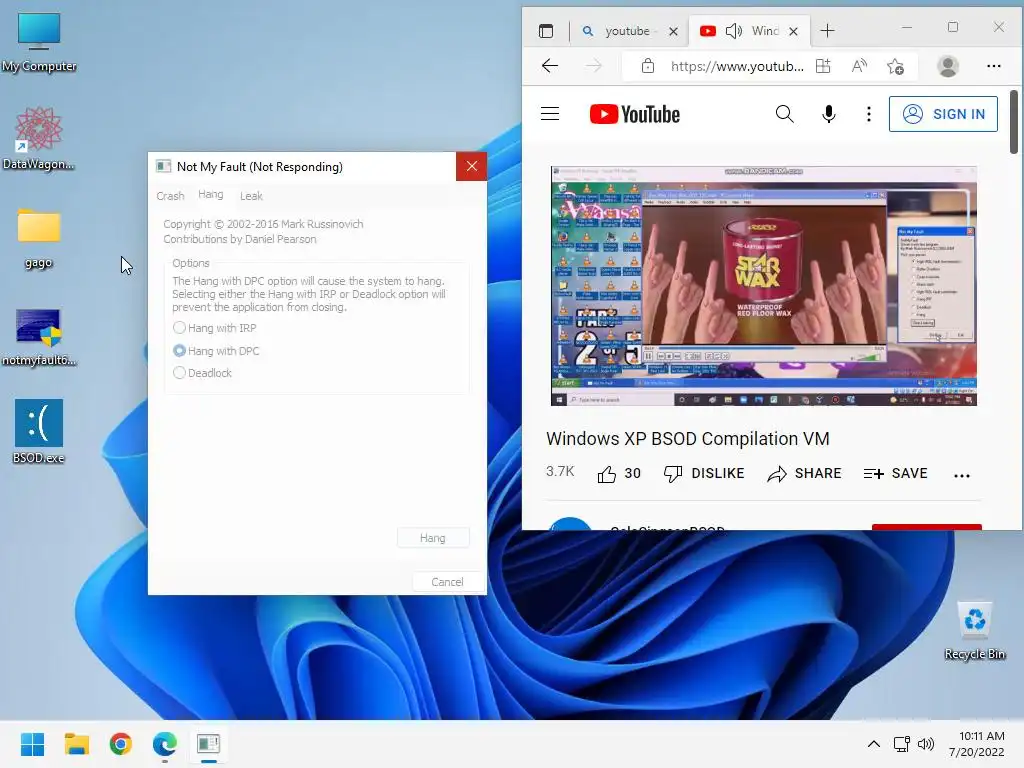Click the Hang button
Image resolution: width=1024 pixels, height=768 pixels.
433,538
